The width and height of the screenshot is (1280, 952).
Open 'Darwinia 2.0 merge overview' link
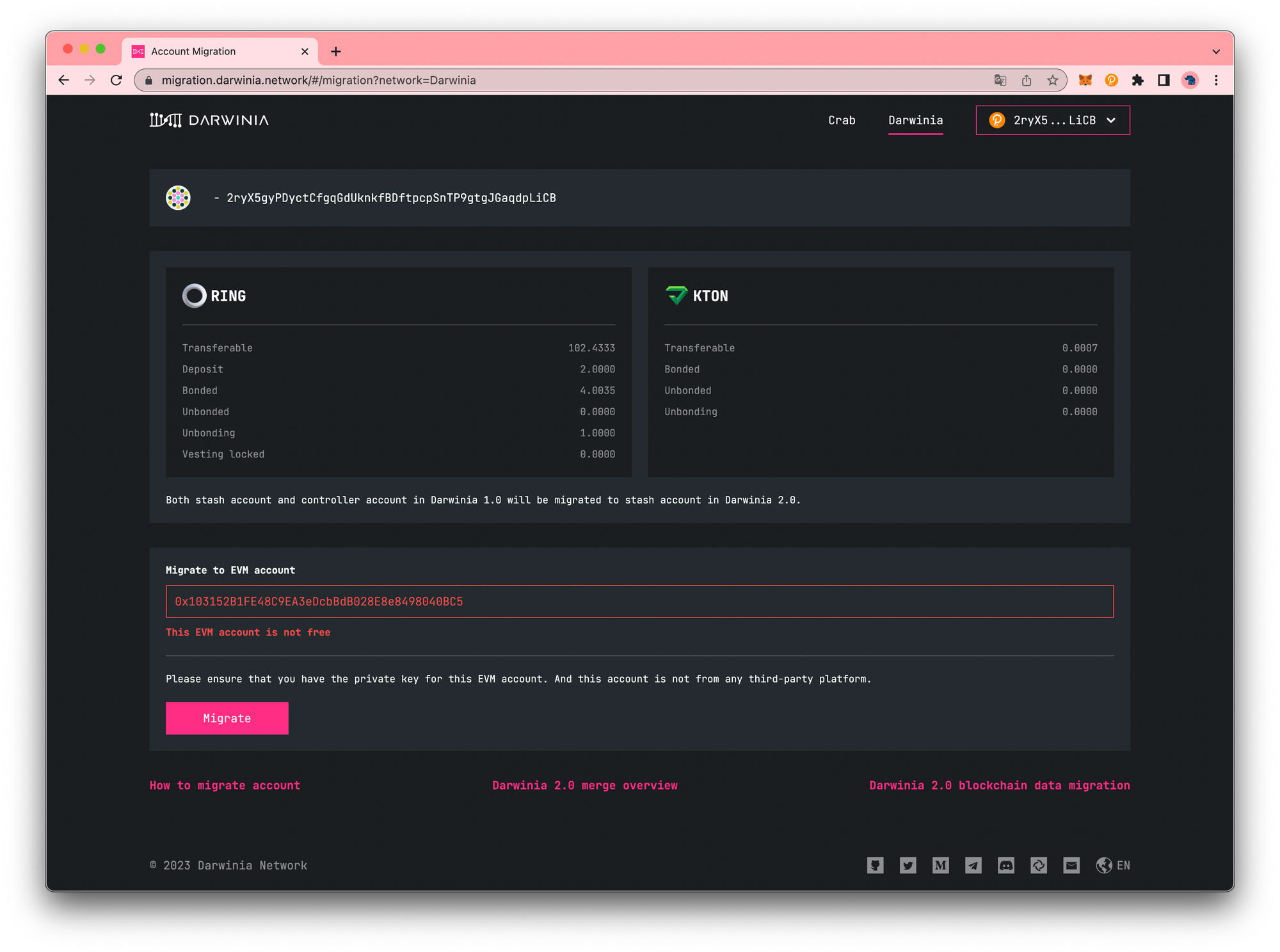tap(584, 785)
